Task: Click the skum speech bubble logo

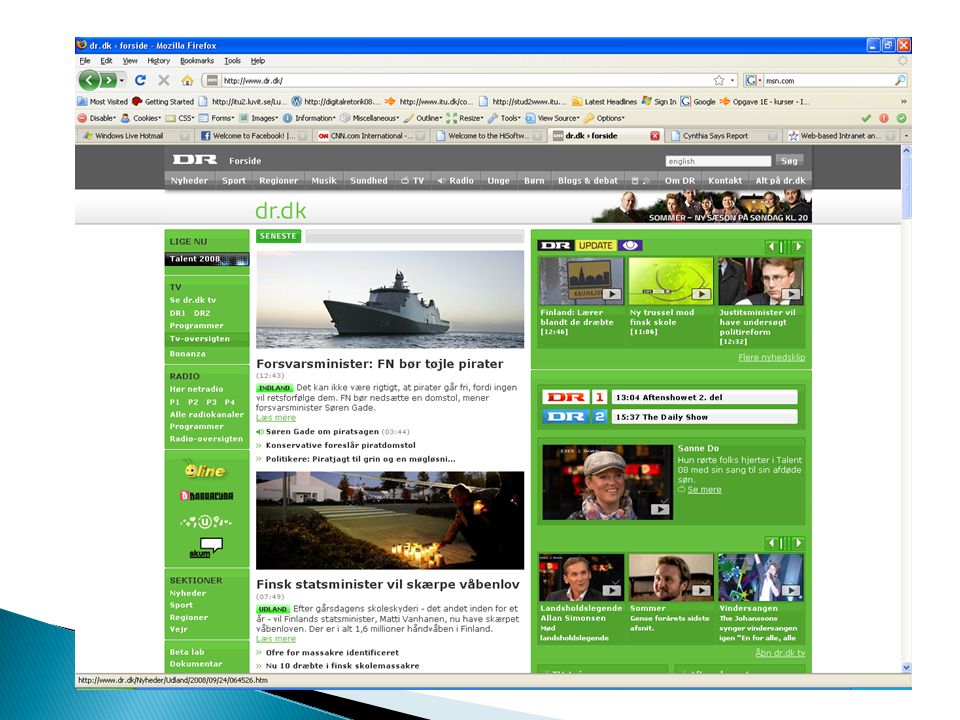Action: pyautogui.click(x=206, y=547)
